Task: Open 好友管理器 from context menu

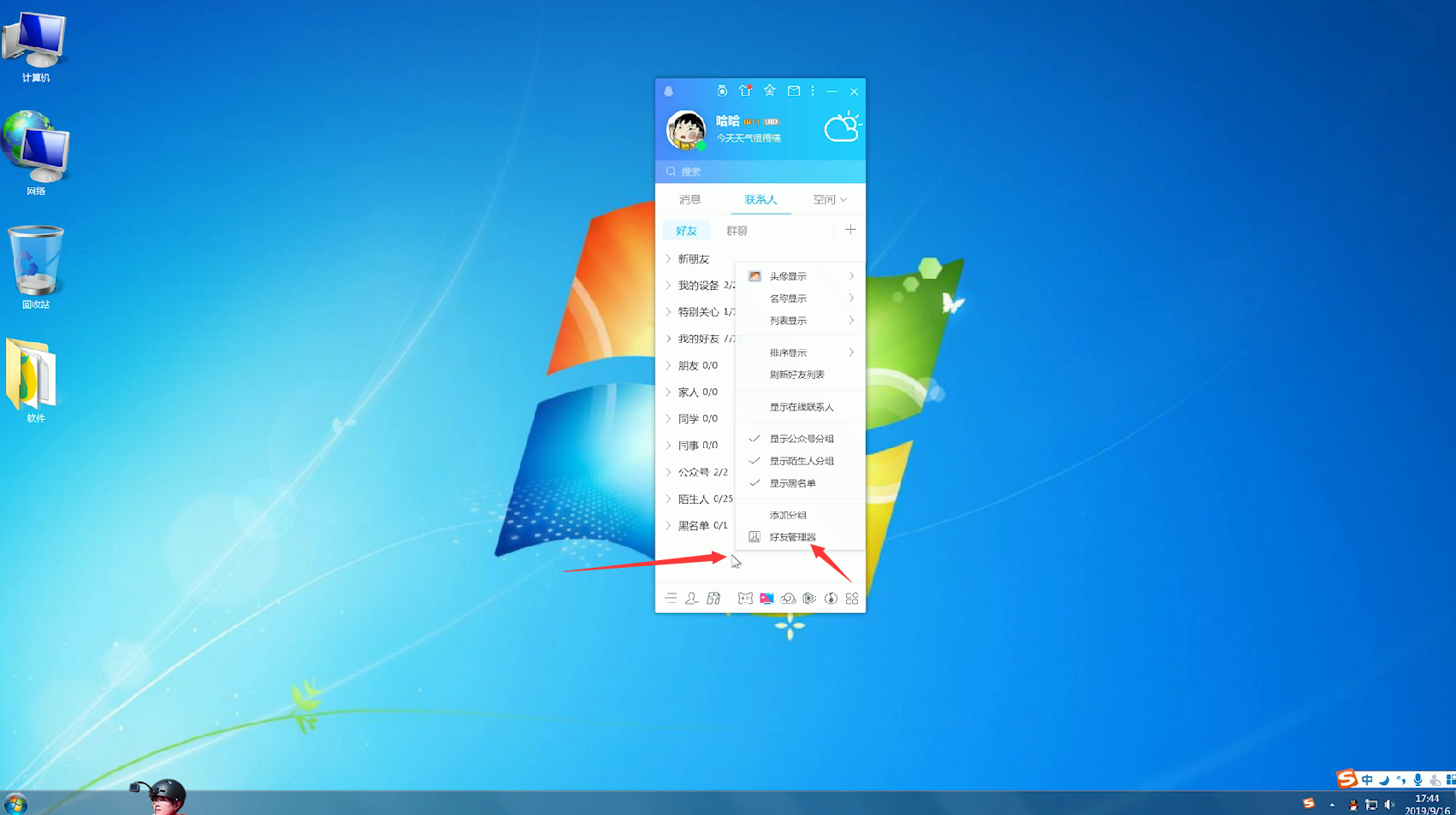Action: (x=801, y=537)
